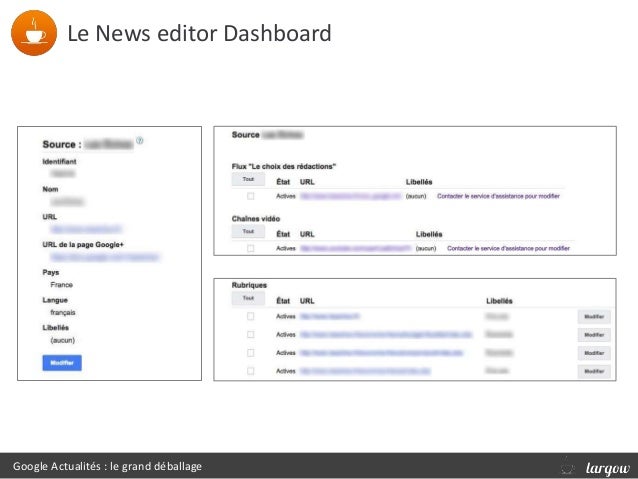Check the second Rubriques row checkbox
The height and width of the screenshot is (479, 638).
(251, 335)
